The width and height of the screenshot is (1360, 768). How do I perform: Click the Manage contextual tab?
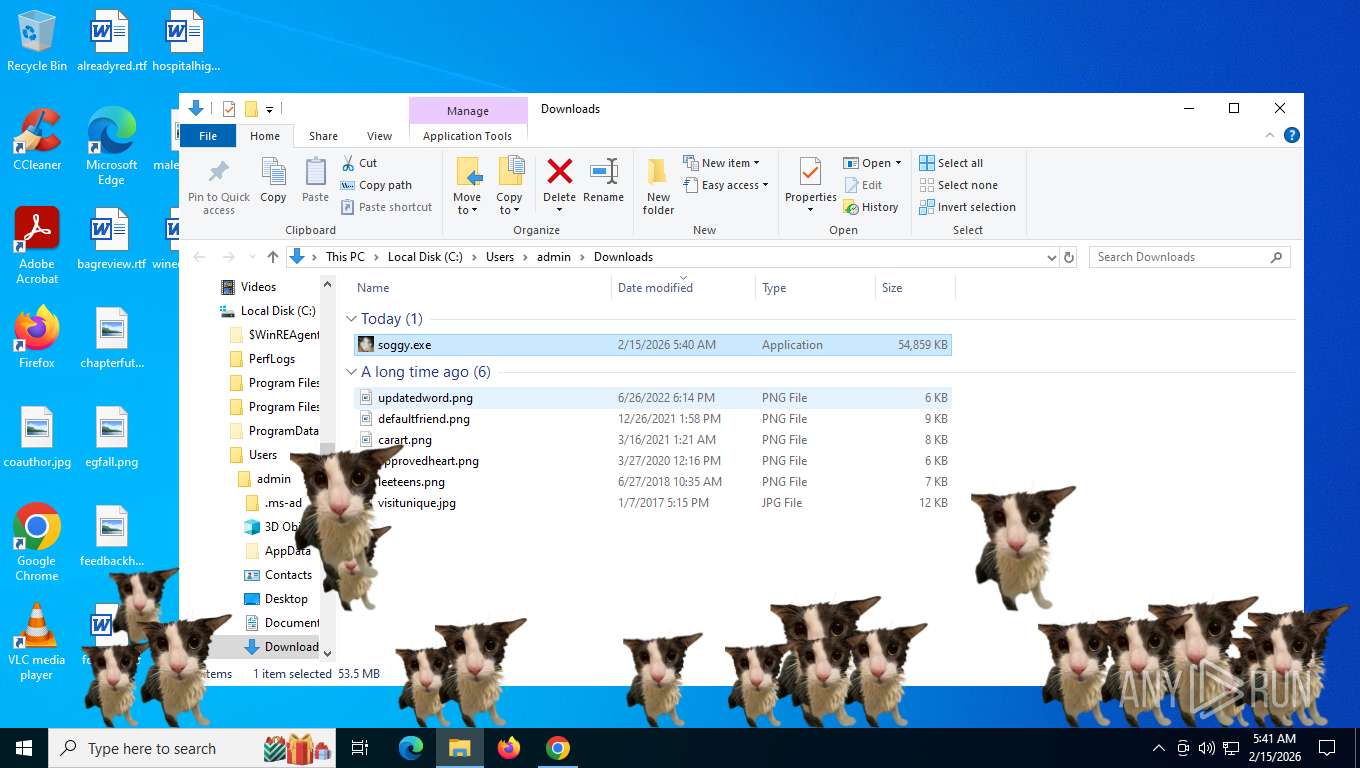[468, 111]
